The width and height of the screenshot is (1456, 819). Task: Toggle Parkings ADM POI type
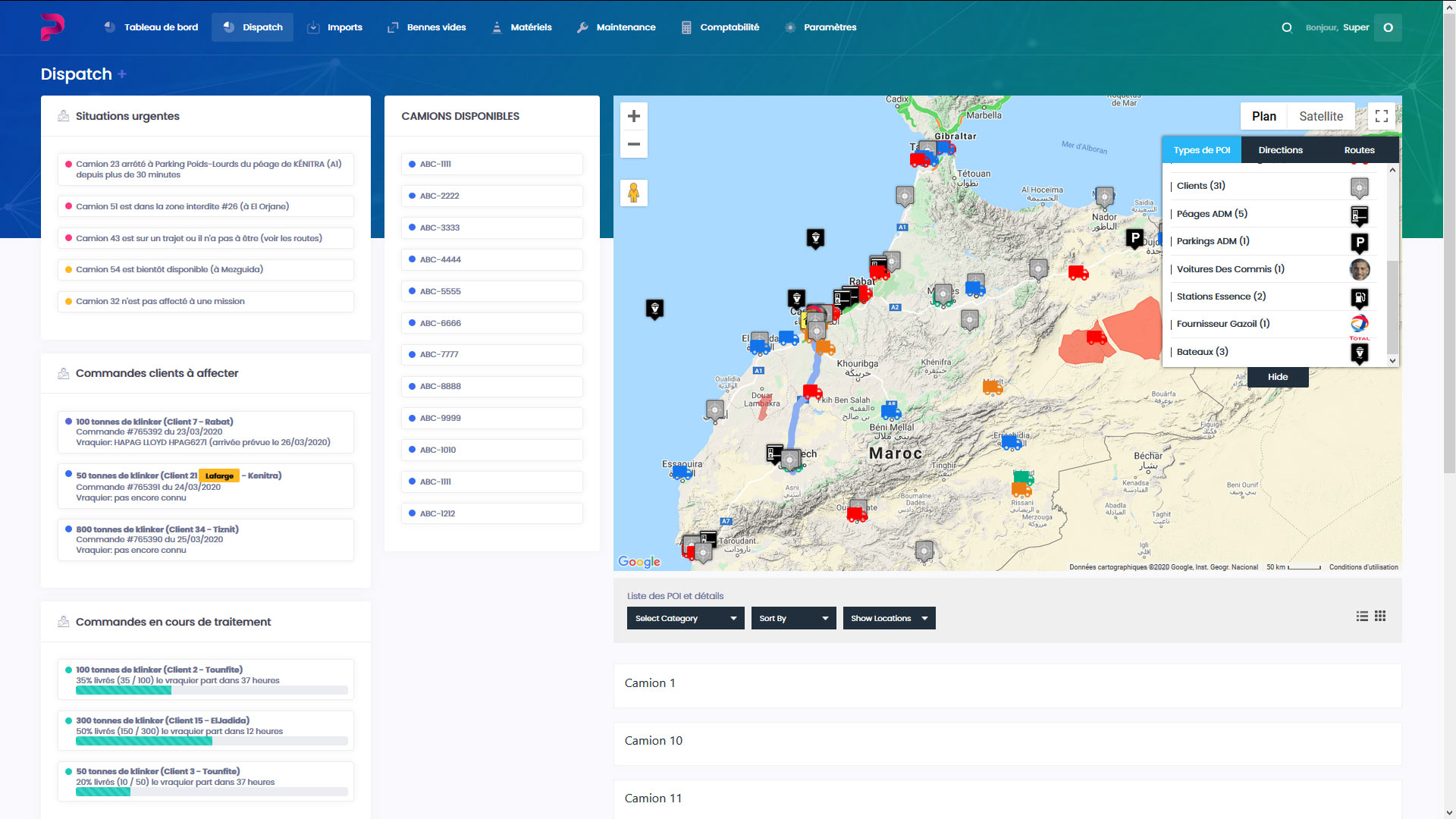(1212, 241)
